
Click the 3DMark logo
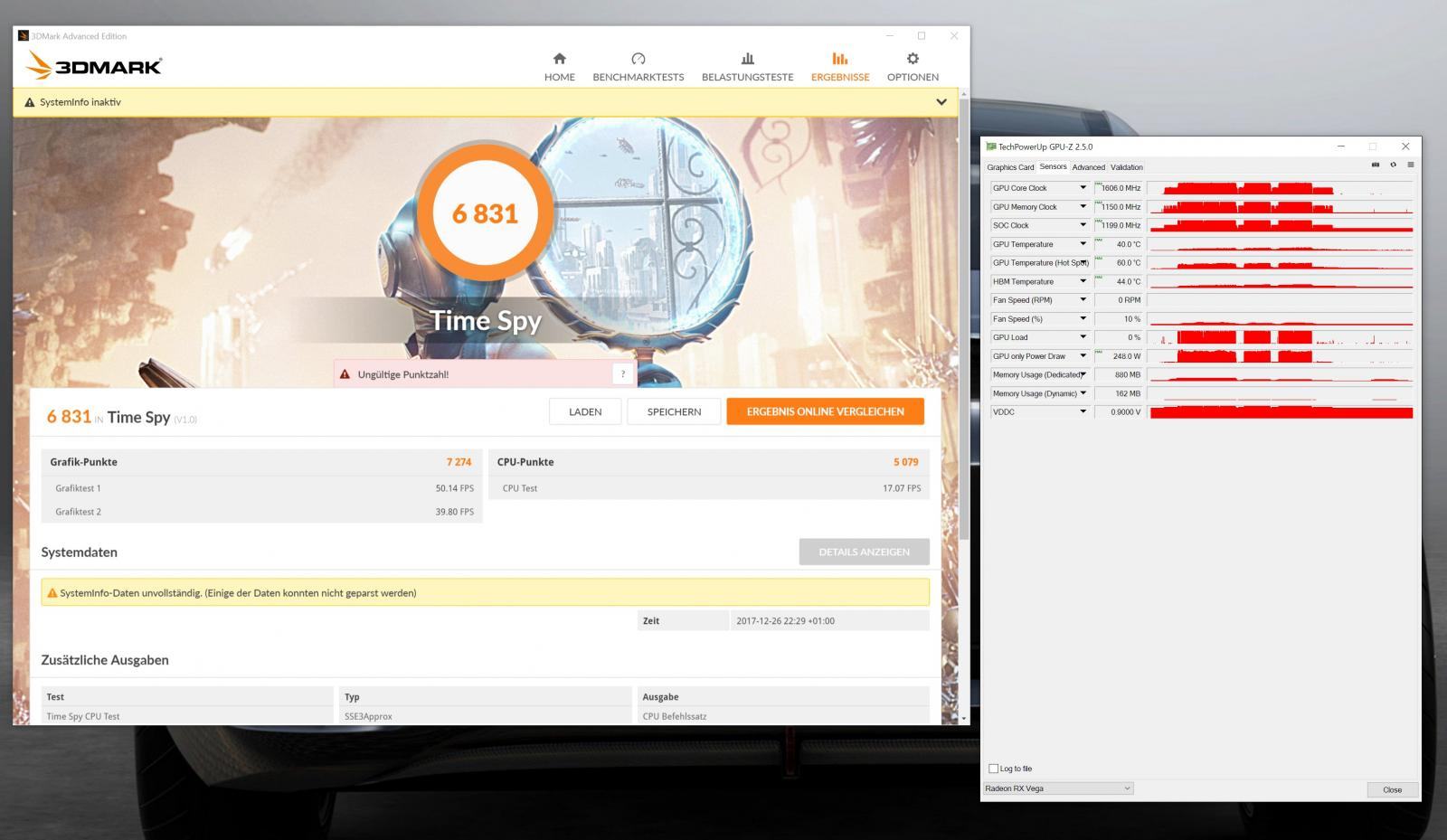94,66
